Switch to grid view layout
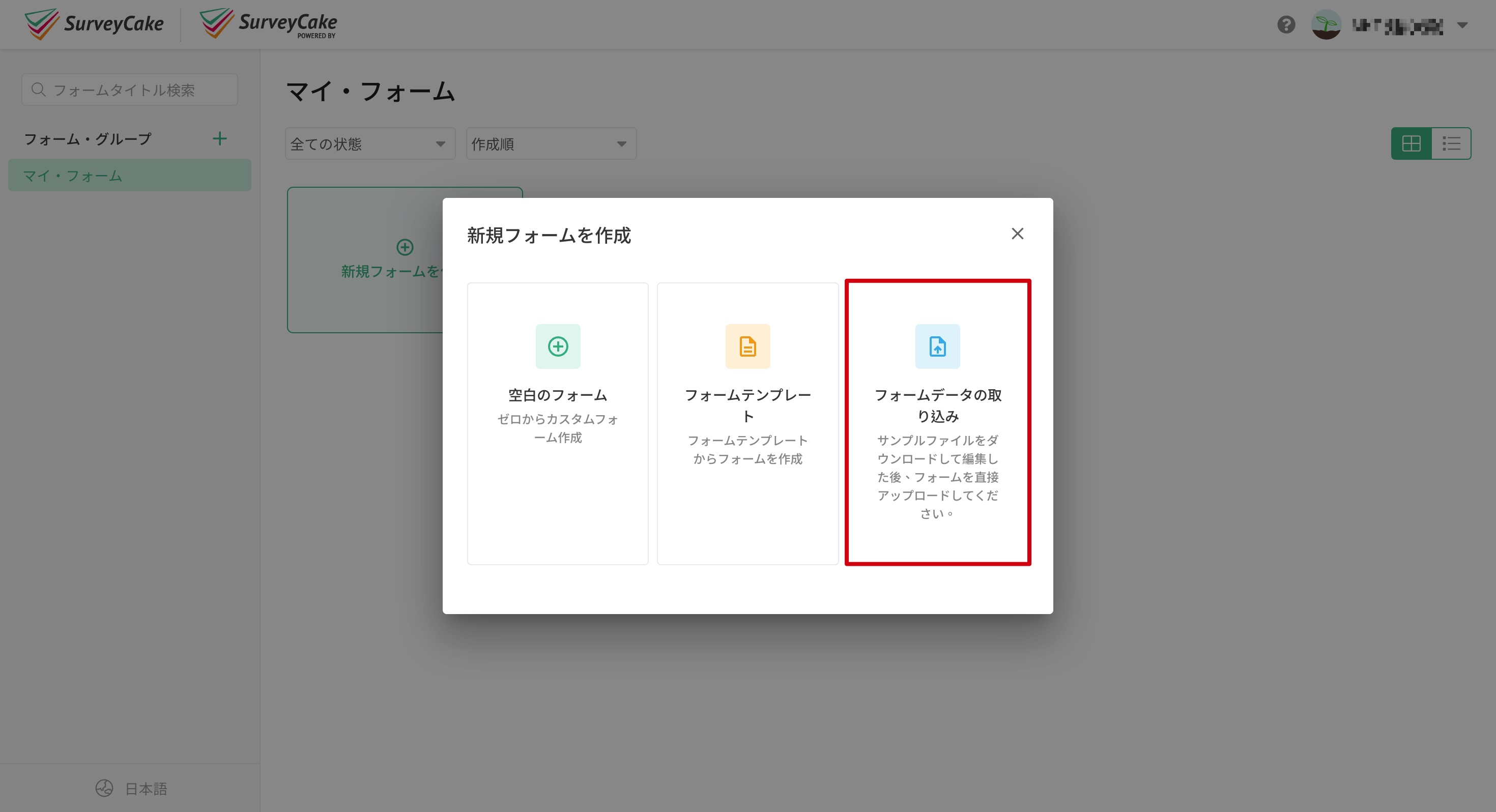This screenshot has width=1496, height=812. tap(1411, 143)
